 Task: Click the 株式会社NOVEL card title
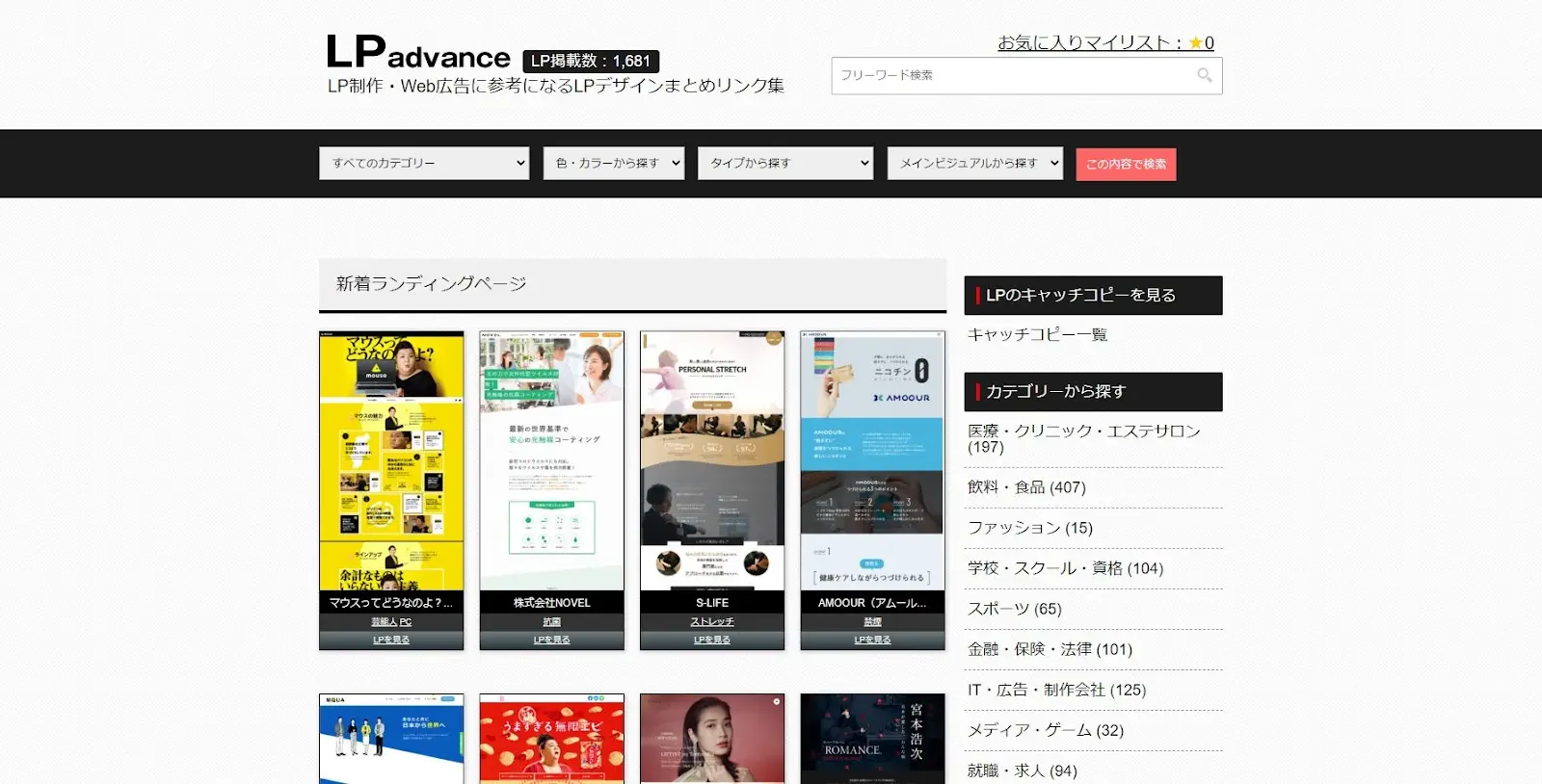pyautogui.click(x=551, y=603)
